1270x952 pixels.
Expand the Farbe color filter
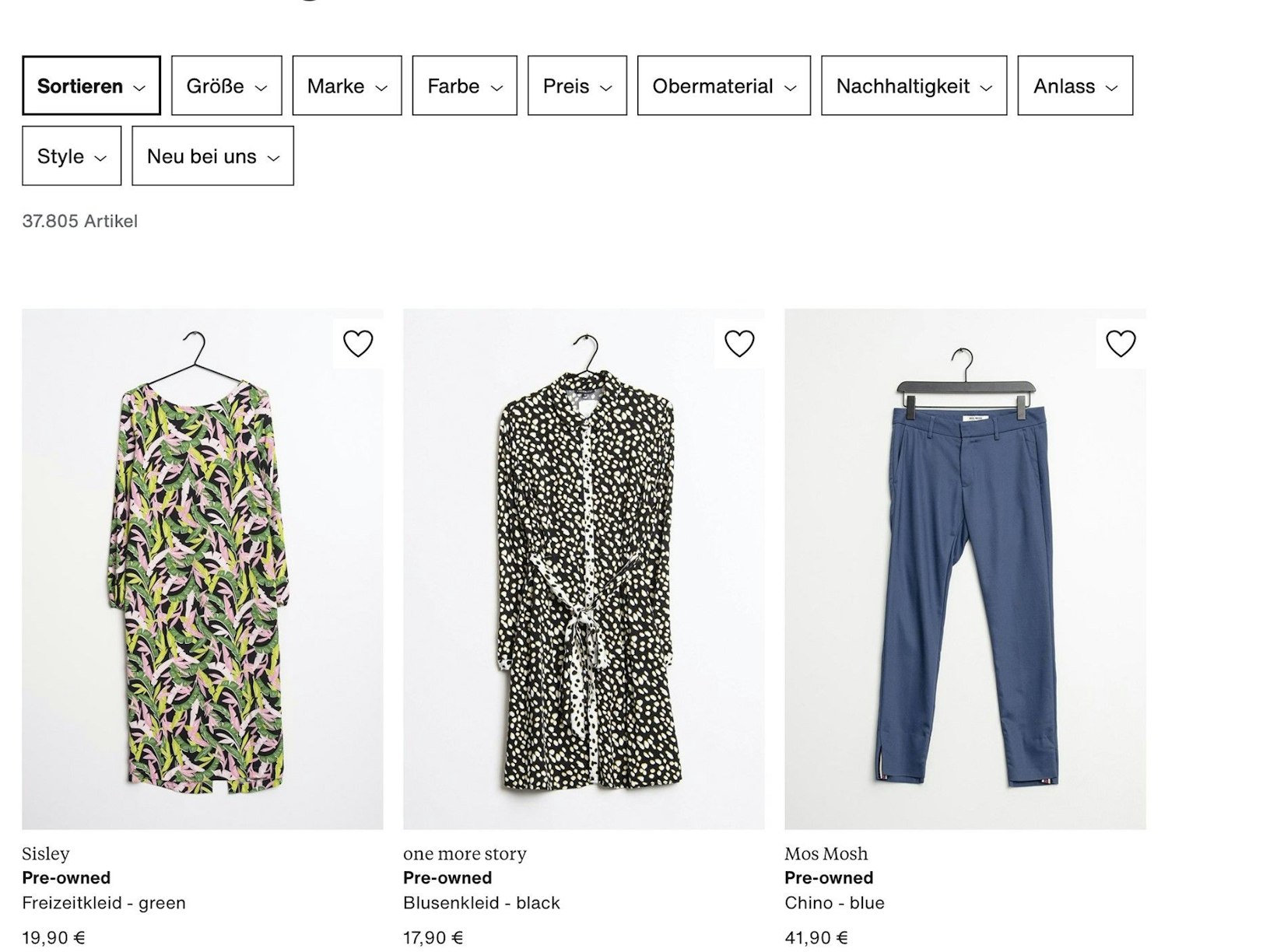465,86
